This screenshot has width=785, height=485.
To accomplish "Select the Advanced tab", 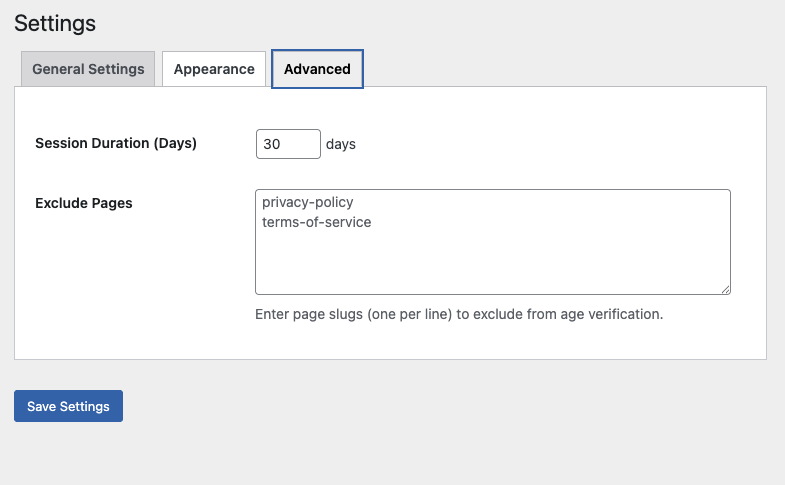I will pyautogui.click(x=317, y=69).
